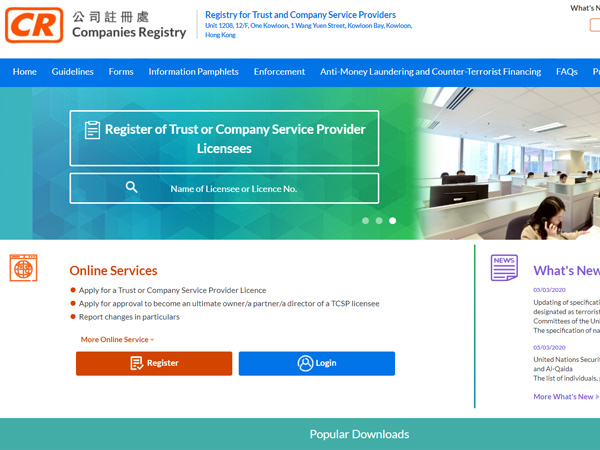Click the What's New newspaper icon
Viewport: 600px width, 450px height.
(x=504, y=268)
